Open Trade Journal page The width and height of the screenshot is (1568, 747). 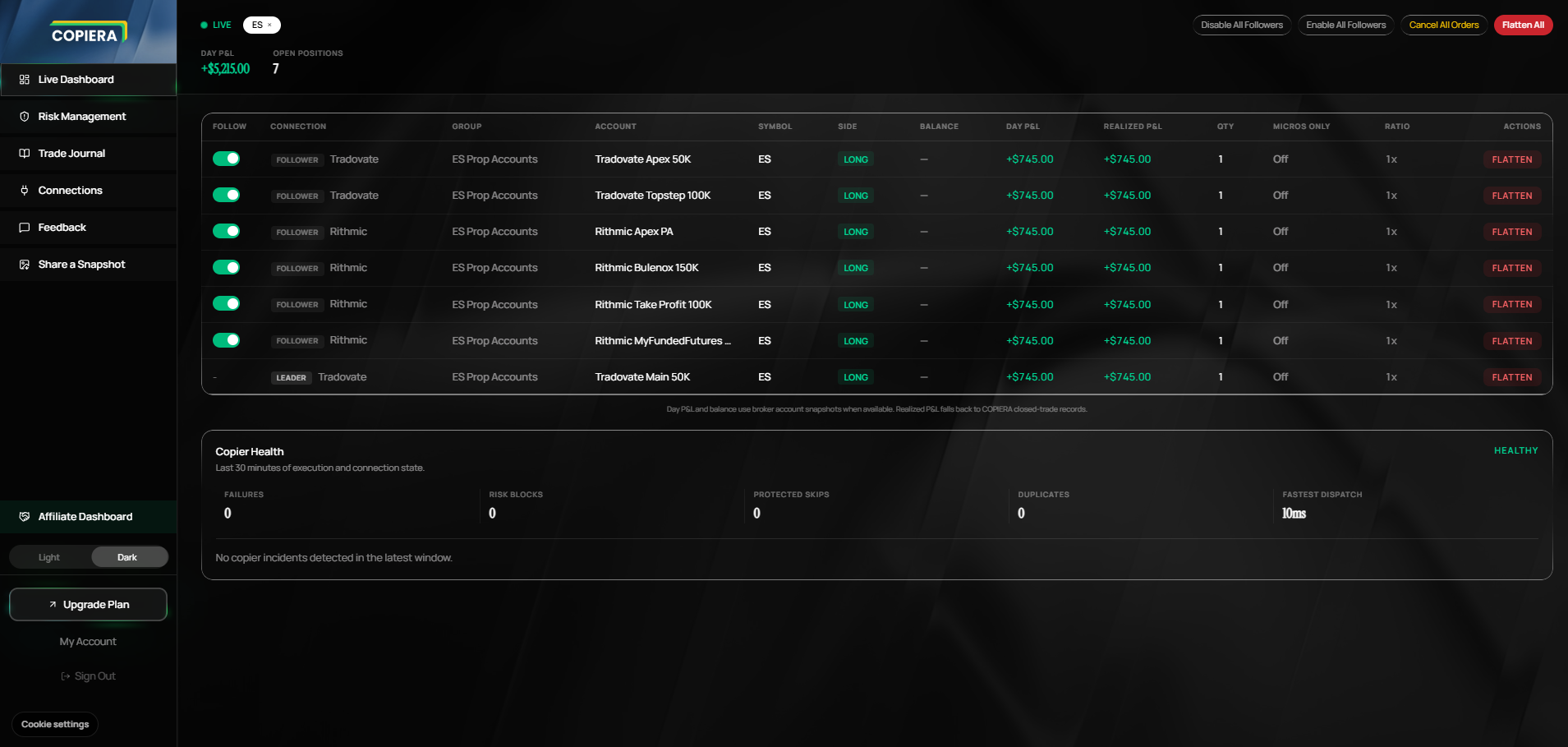[x=88, y=154]
